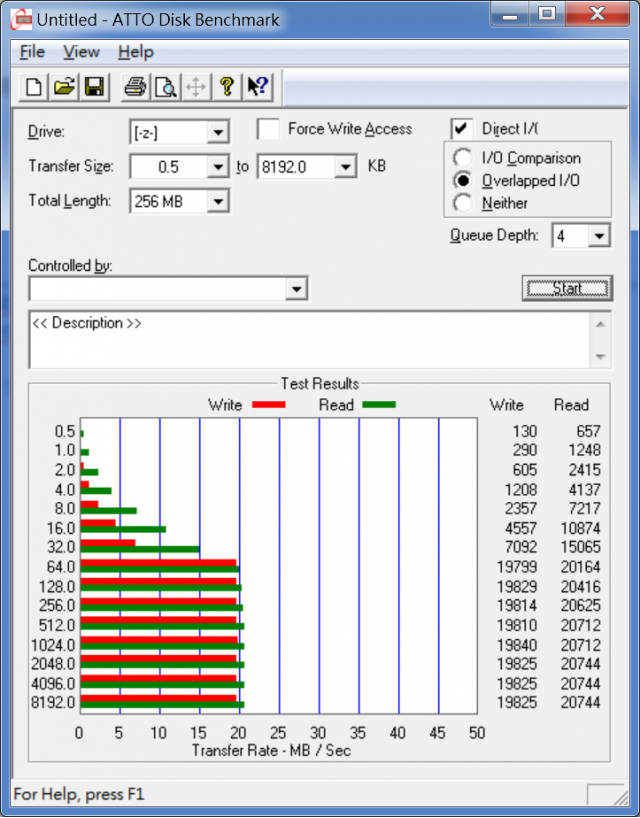Image resolution: width=640 pixels, height=818 pixels.
Task: Select the I/O Comparison radio button
Action: click(463, 158)
